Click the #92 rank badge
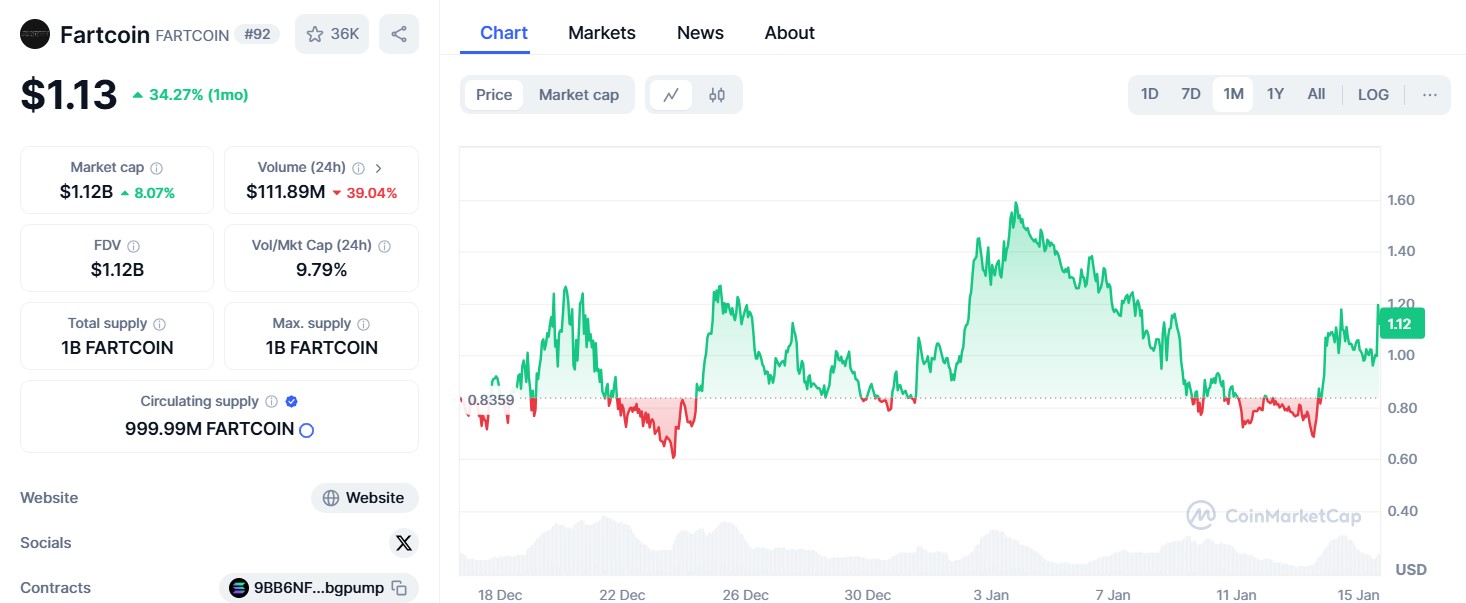This screenshot has width=1466, height=603. click(258, 34)
